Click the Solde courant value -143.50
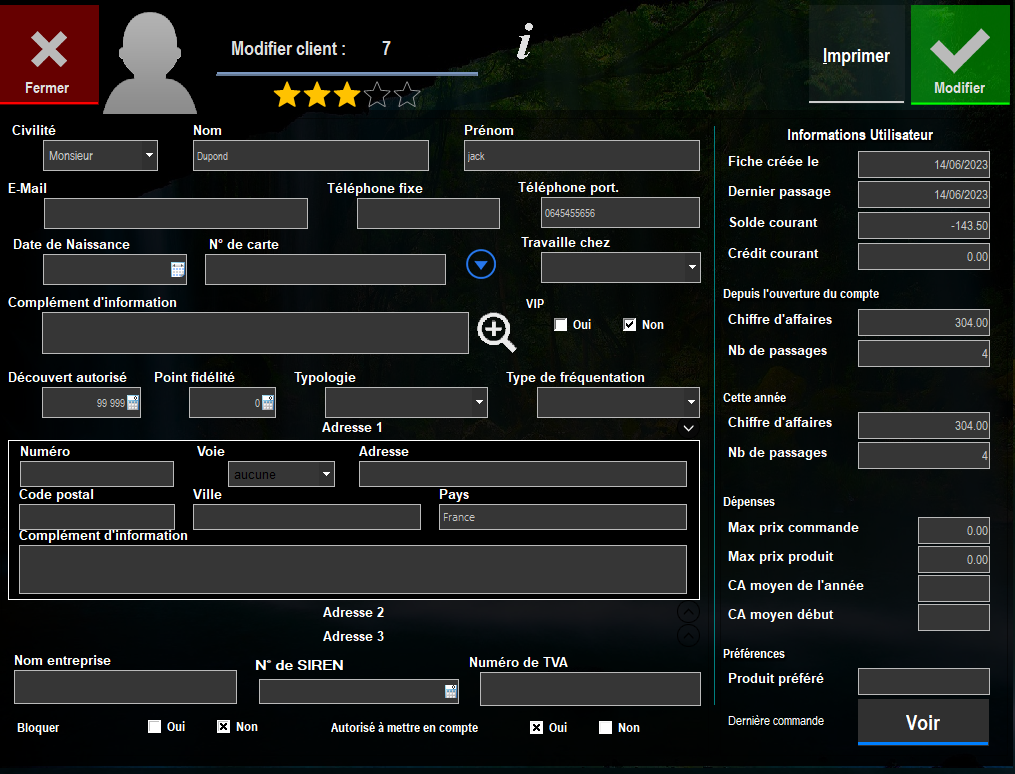Viewport: 1015px width, 774px height. pyautogui.click(x=924, y=226)
